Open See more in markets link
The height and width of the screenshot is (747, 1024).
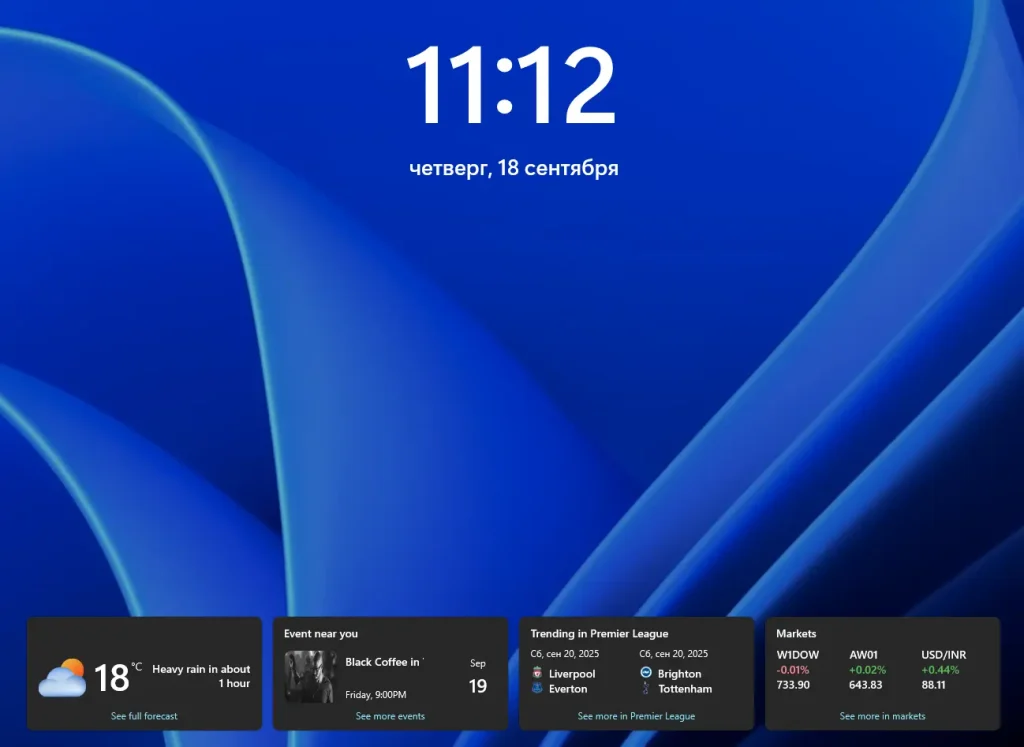[x=882, y=716]
